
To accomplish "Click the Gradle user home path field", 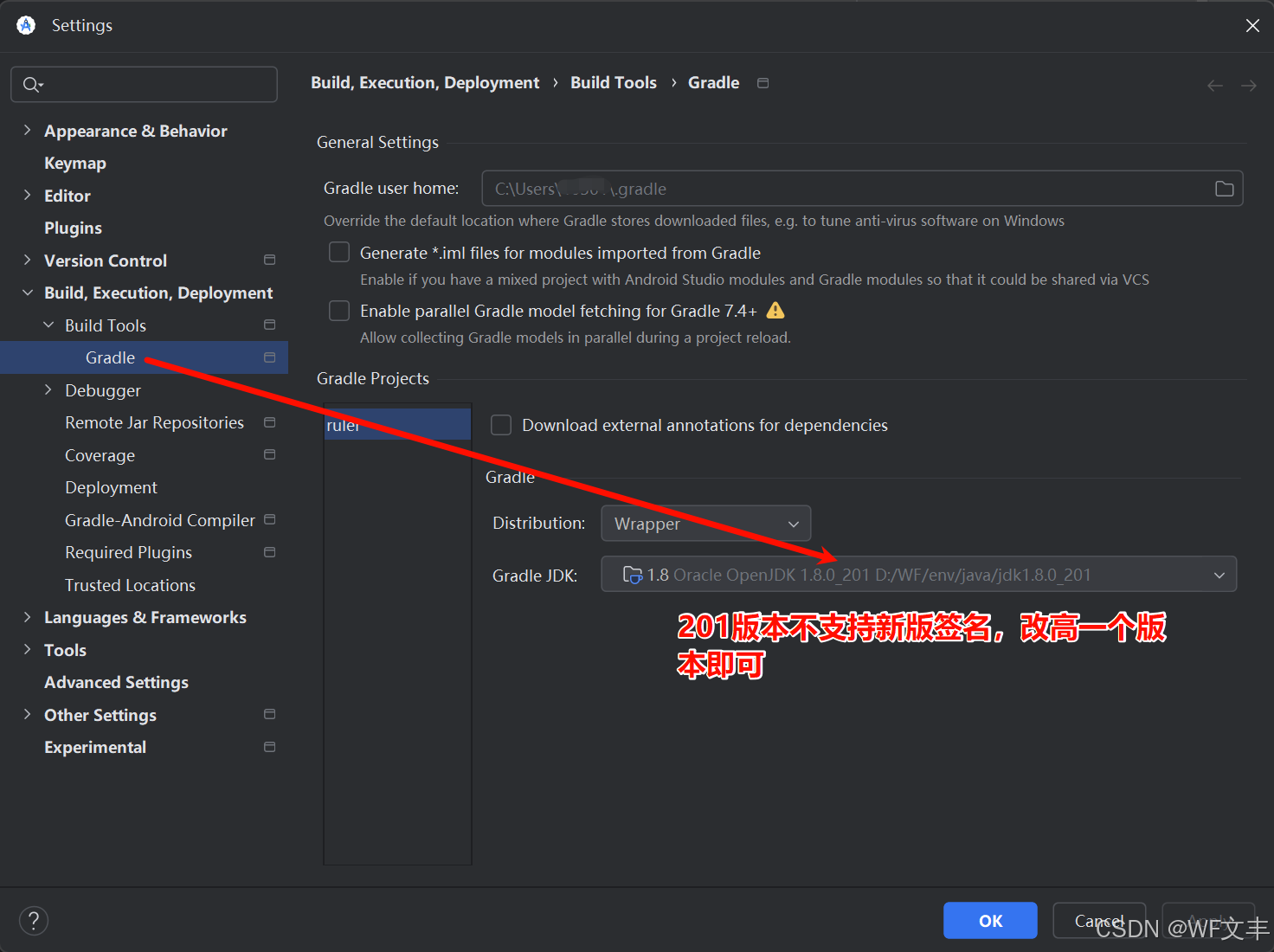I will point(862,189).
